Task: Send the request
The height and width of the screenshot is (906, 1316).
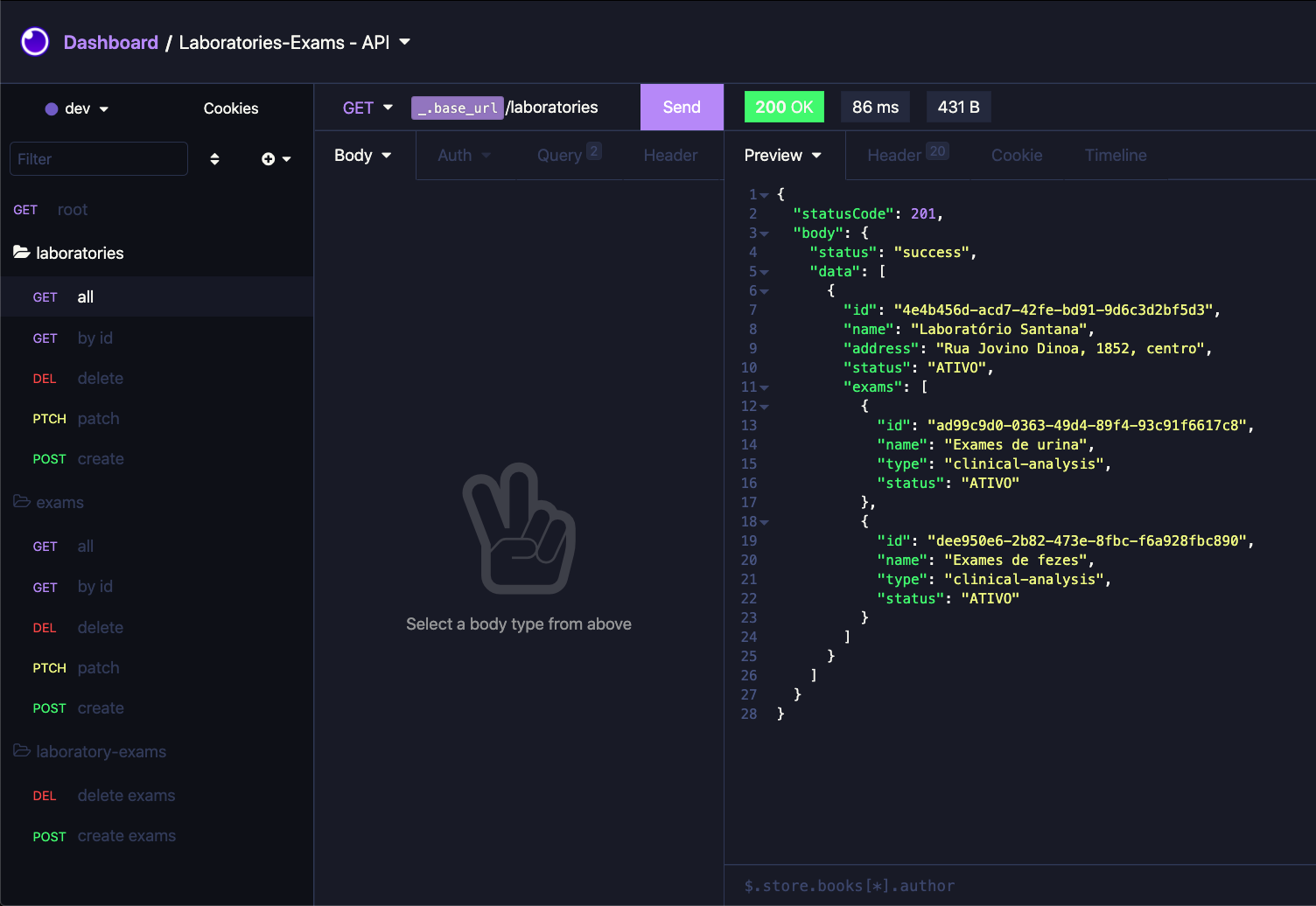Action: 682,107
